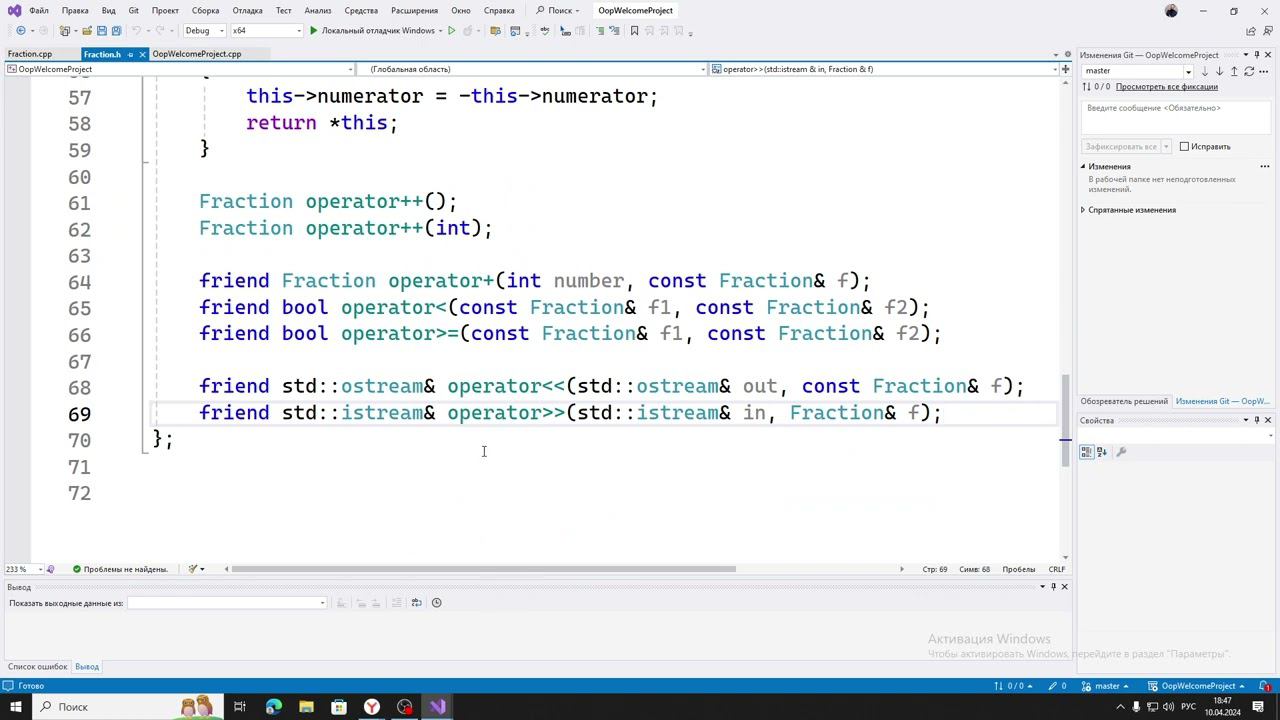
Task: Open Microsoft Store from the taskbar
Action: 339,707
